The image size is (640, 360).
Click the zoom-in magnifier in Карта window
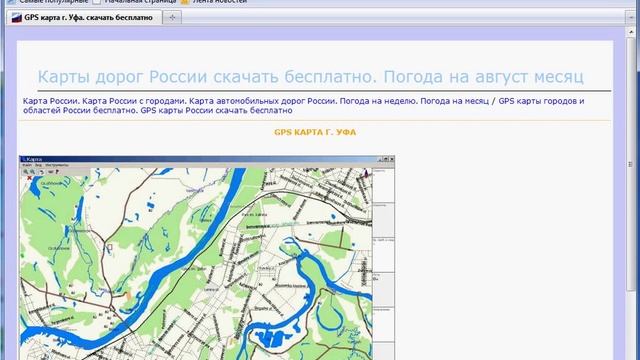tap(26, 172)
